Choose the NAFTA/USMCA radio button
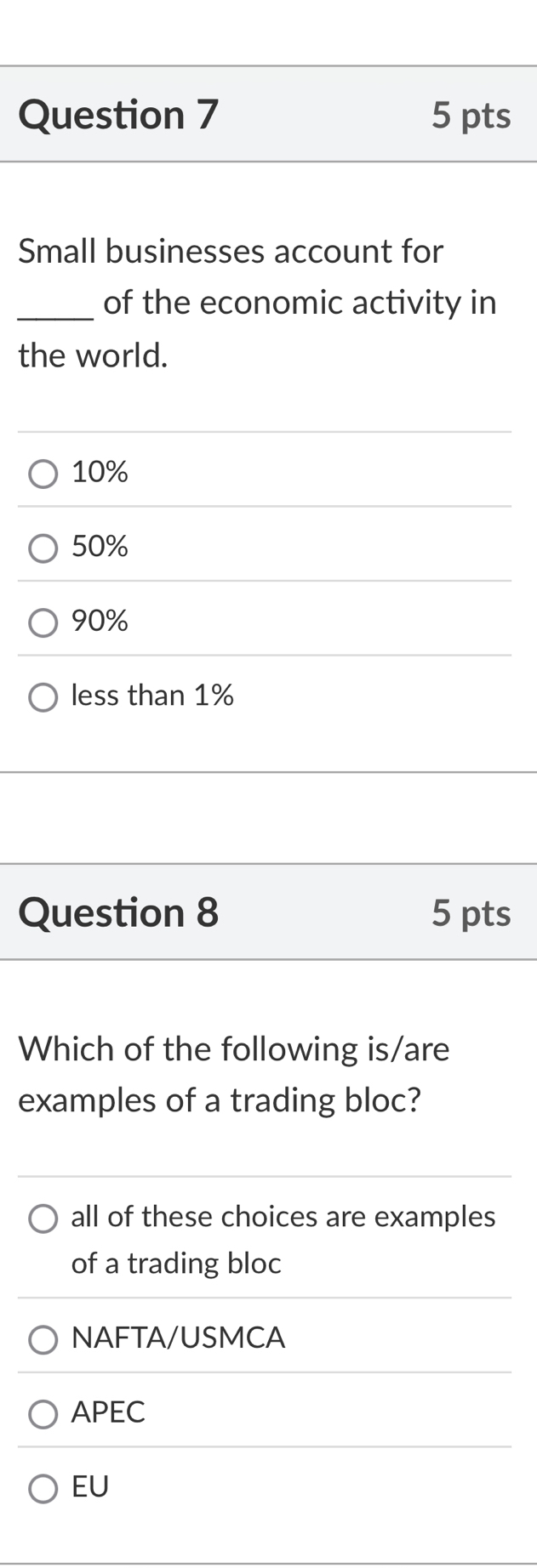This screenshot has height=1568, width=537. [x=43, y=1340]
